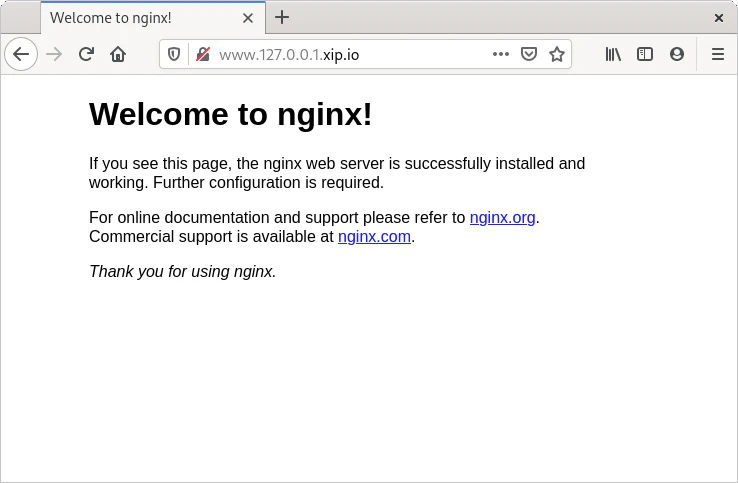This screenshot has height=483, width=738.
Task: Close the Firefox browser window
Action: [x=718, y=17]
